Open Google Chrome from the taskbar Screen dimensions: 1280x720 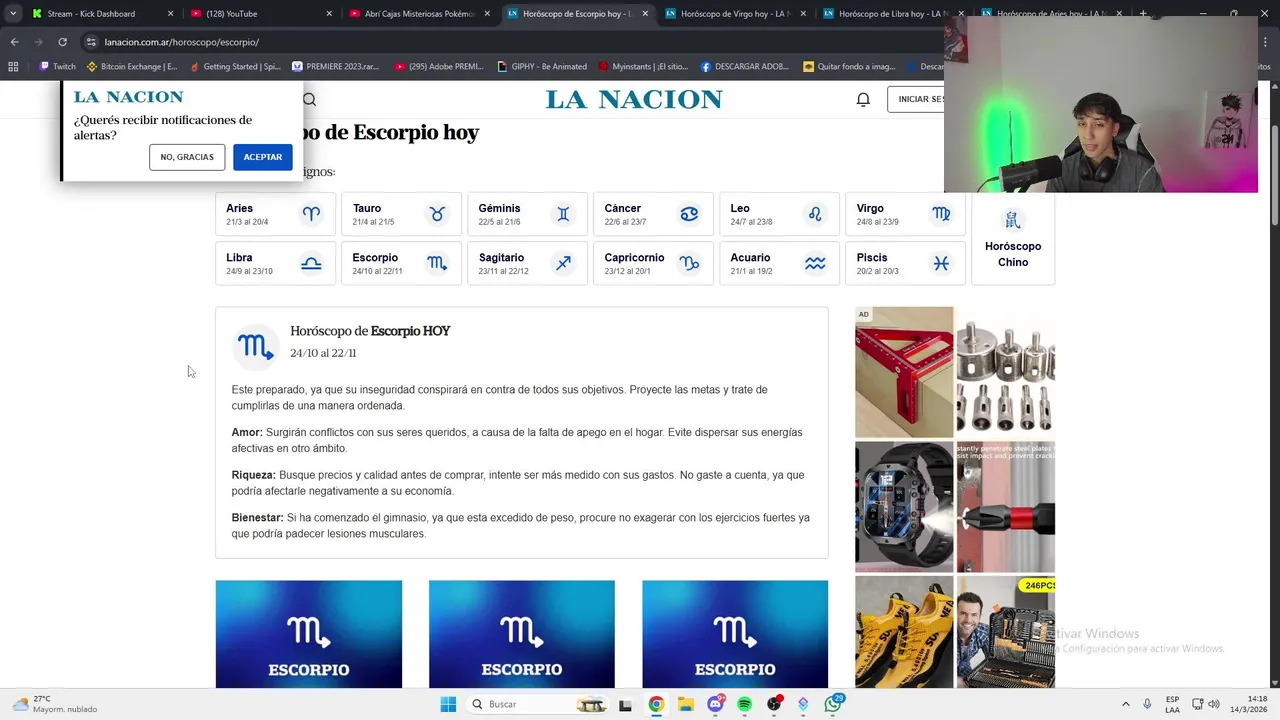tap(656, 704)
